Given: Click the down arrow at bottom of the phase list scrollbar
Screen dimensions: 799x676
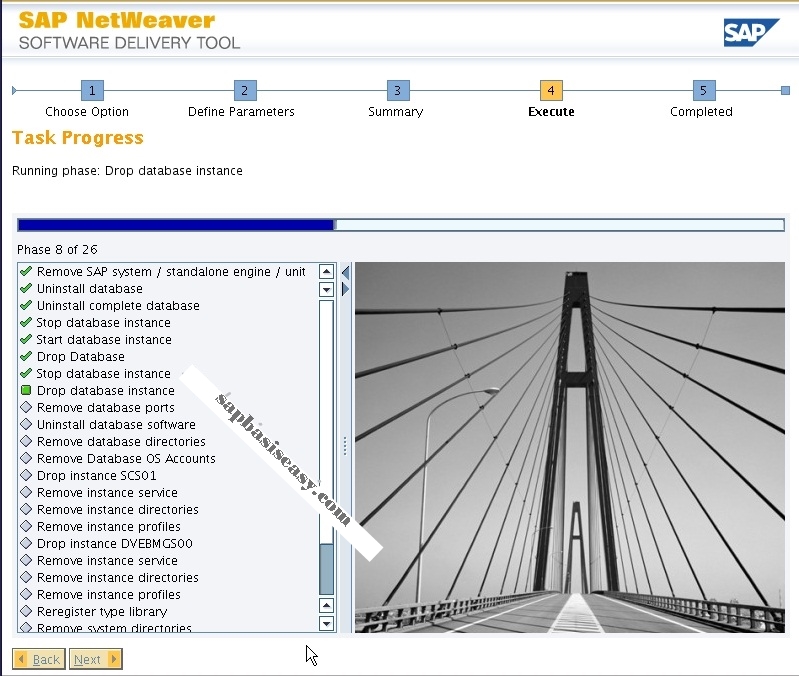Looking at the screenshot, I should 326,623.
